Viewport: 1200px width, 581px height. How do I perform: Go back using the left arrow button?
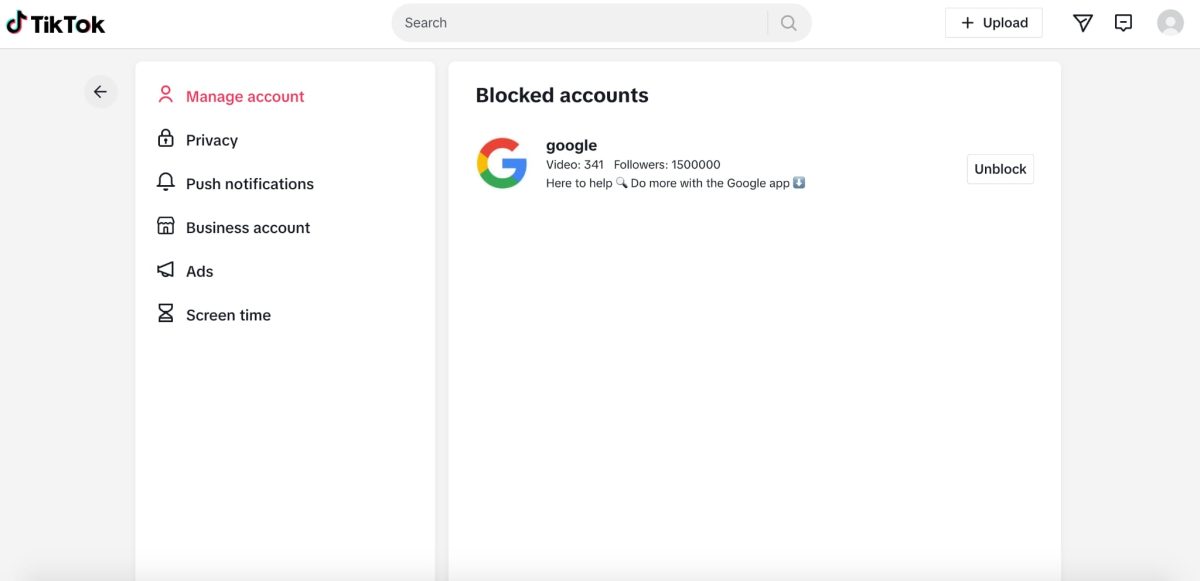[100, 92]
